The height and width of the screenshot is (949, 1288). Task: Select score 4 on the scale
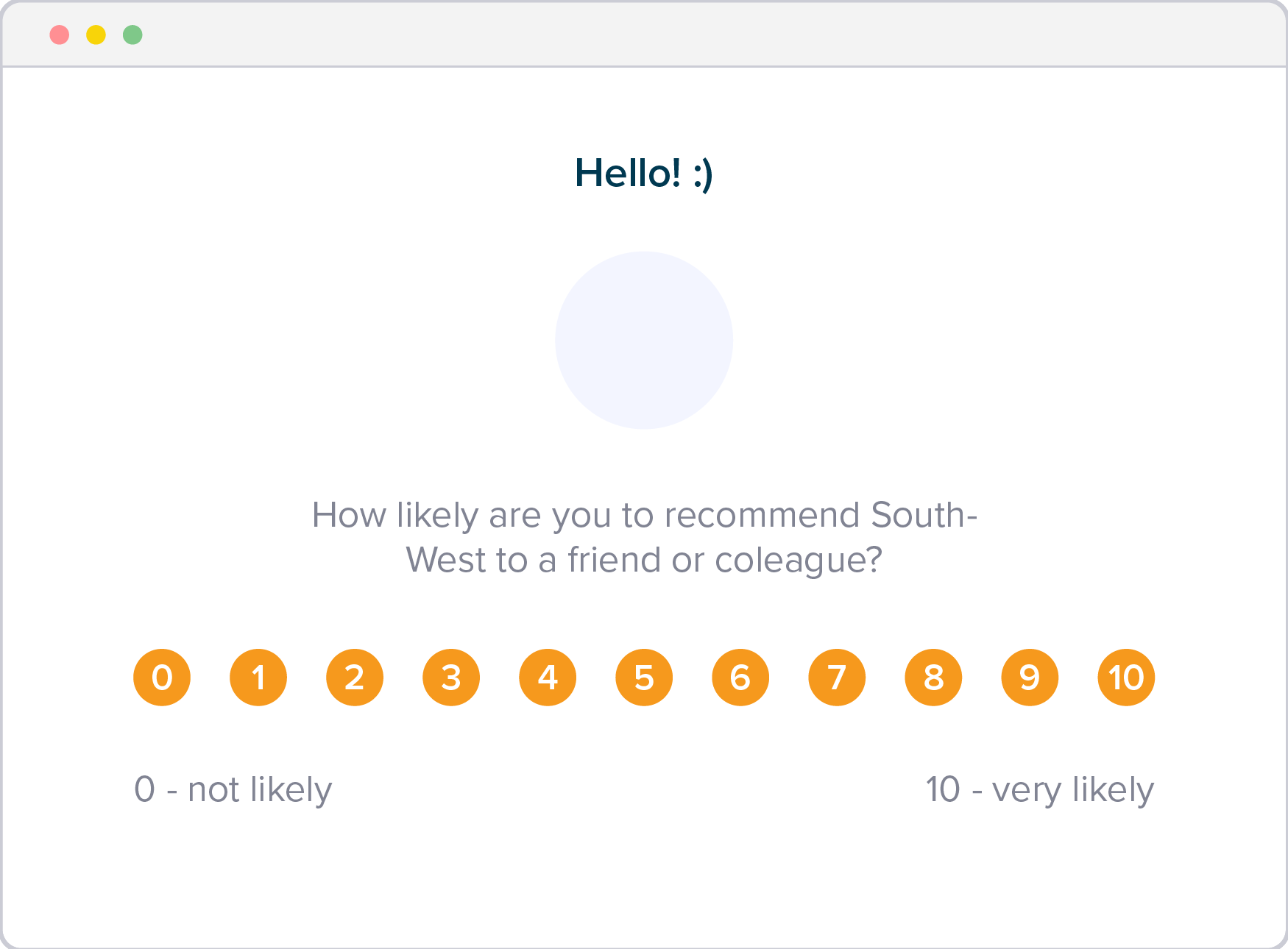(x=548, y=678)
